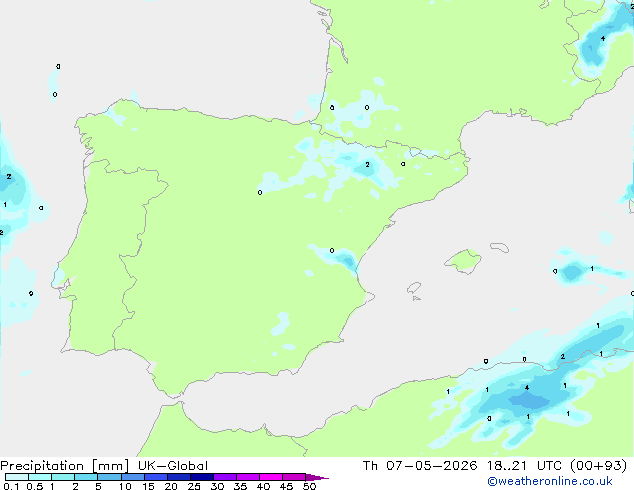Click the 'Th 07-05-2026' date text
634x490 pixels.
pyautogui.click(x=420, y=466)
